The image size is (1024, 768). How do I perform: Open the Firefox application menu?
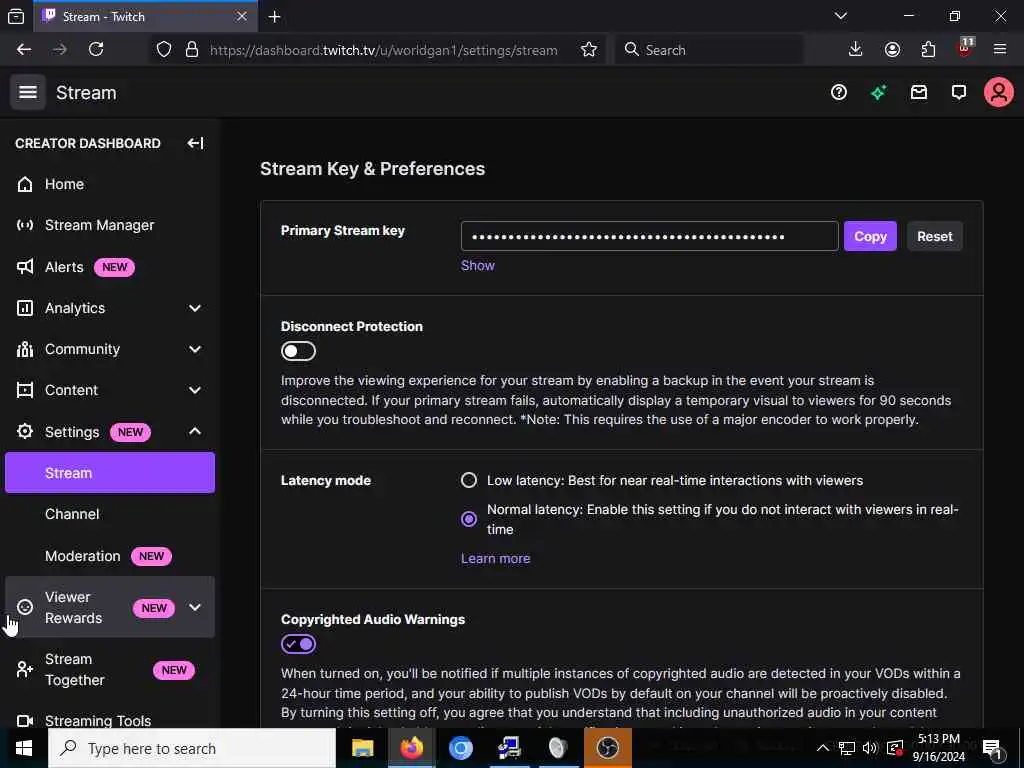pos(1000,50)
